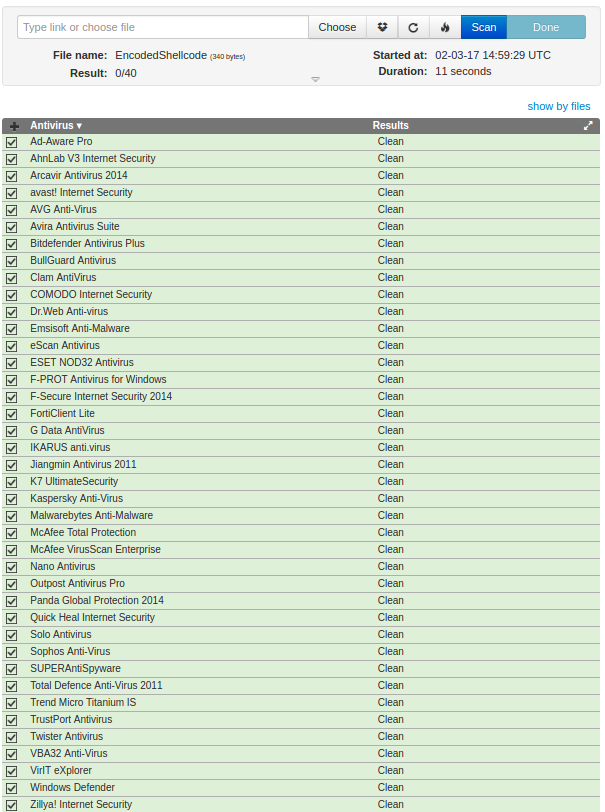605x812 pixels.
Task: Uncheck the FortiClient Lite checkbox
Action: 12,414
